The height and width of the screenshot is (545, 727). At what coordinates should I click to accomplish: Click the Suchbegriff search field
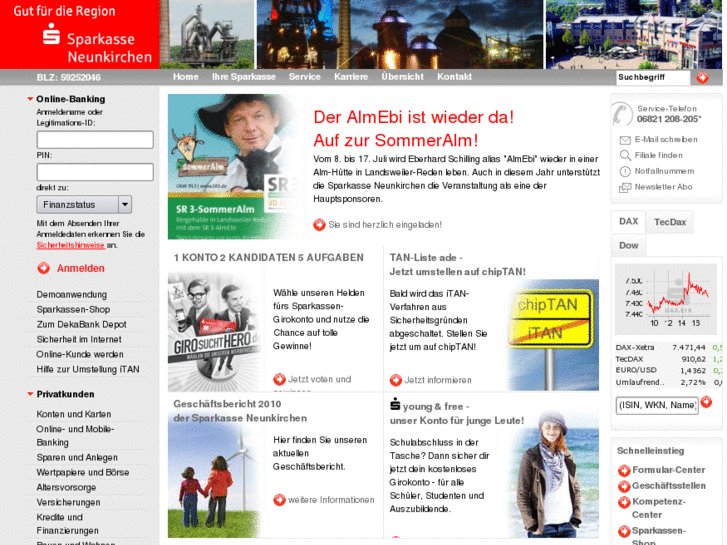654,77
